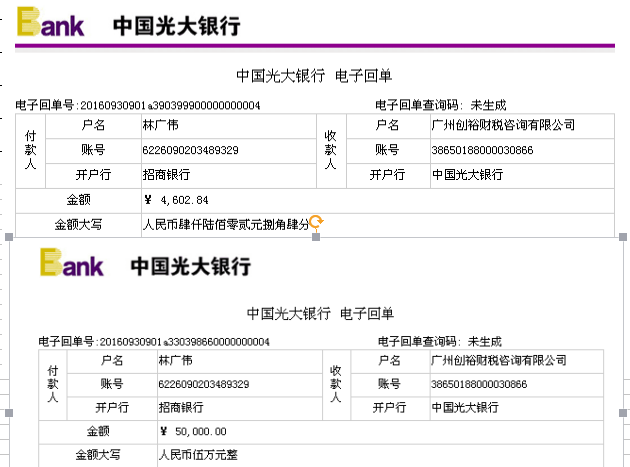
Task: Click the amount ¥ 4,602.84
Action: (x=176, y=200)
